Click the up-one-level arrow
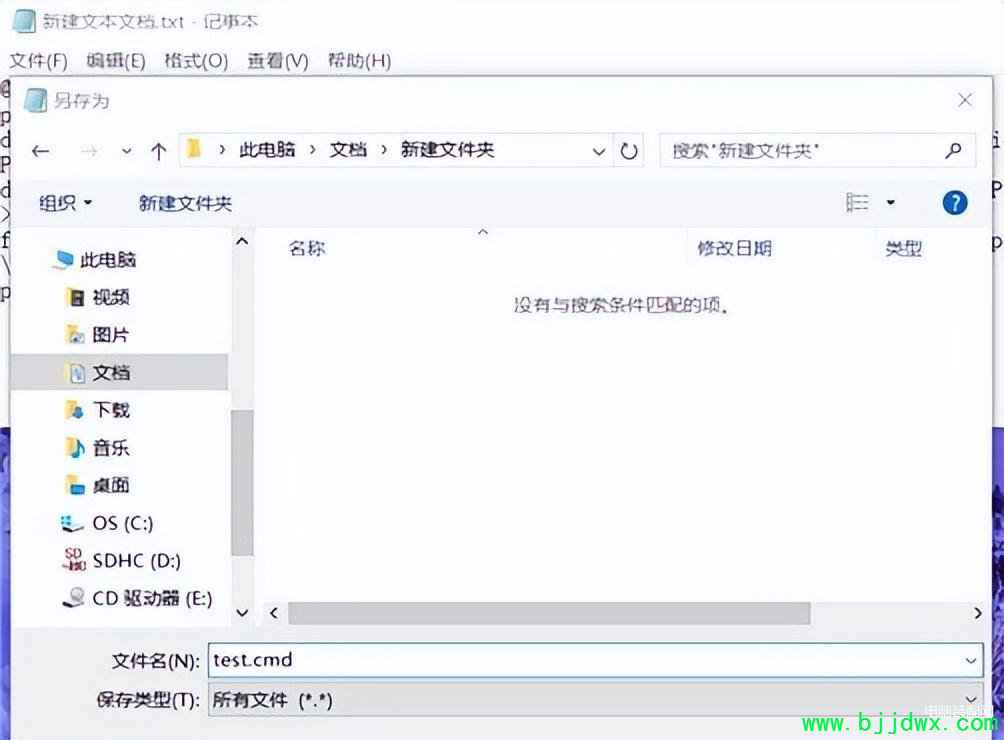Screen dimensions: 1004x740 [158, 150]
